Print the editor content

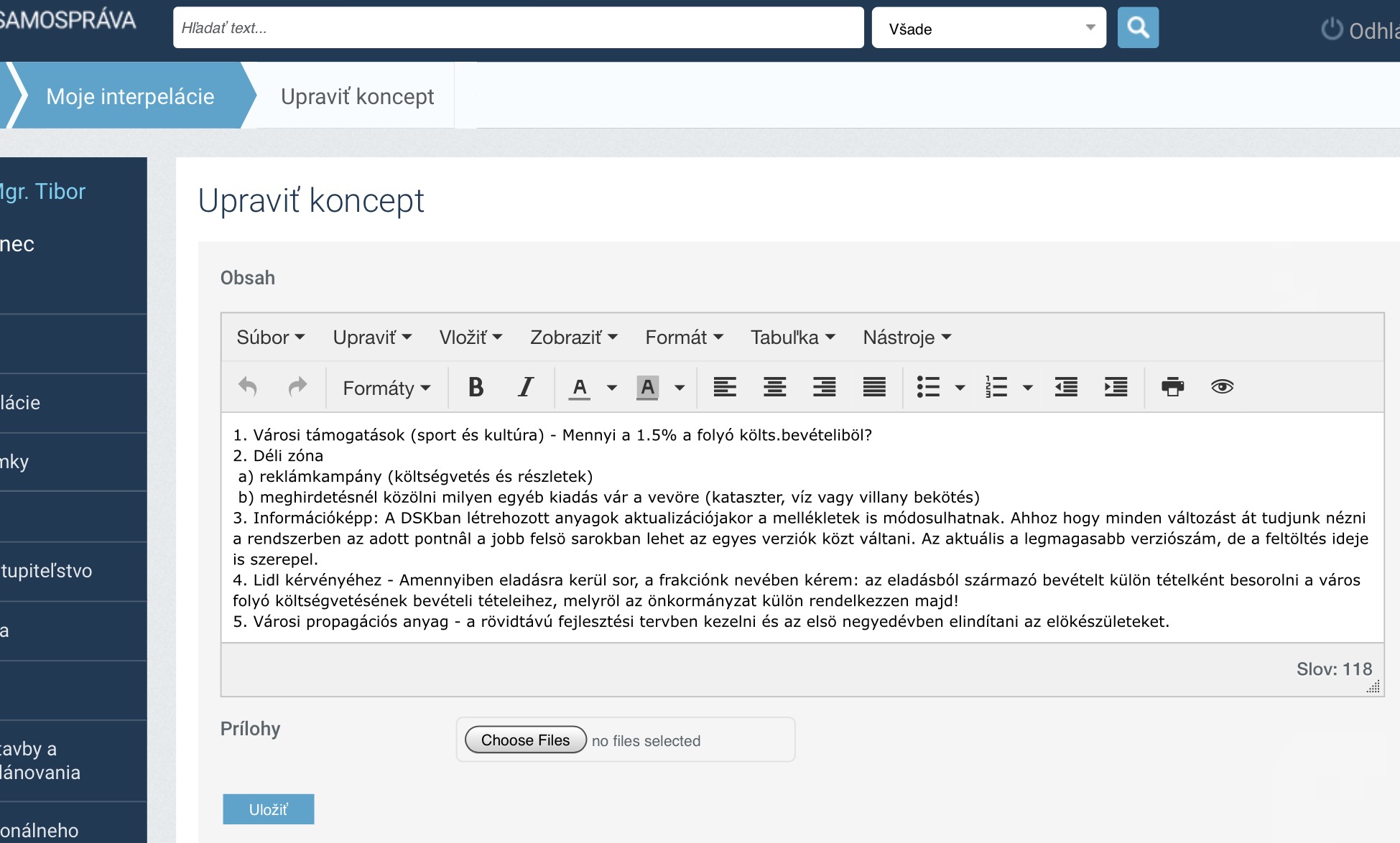pyautogui.click(x=1172, y=387)
